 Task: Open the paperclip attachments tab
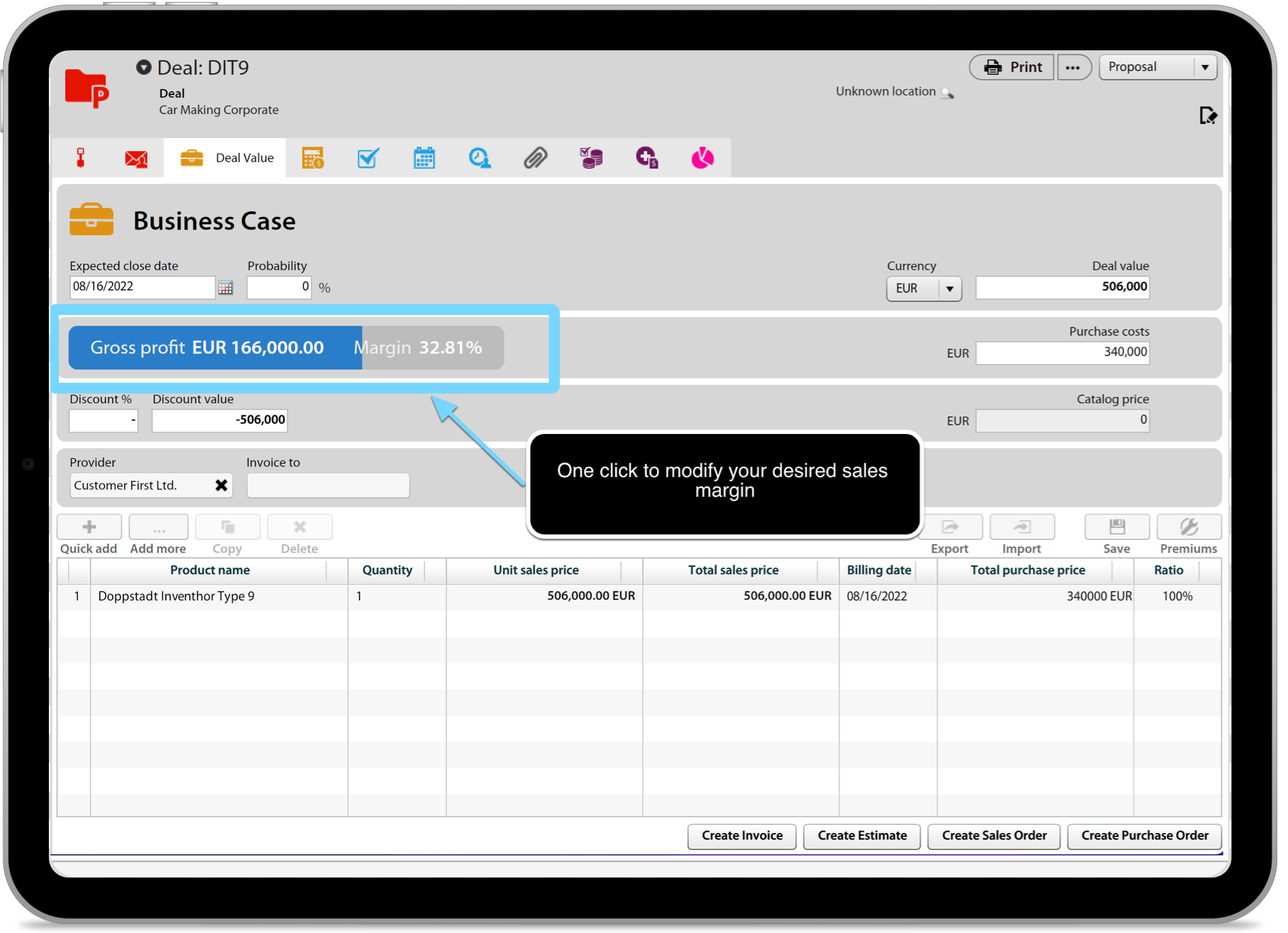pos(535,158)
